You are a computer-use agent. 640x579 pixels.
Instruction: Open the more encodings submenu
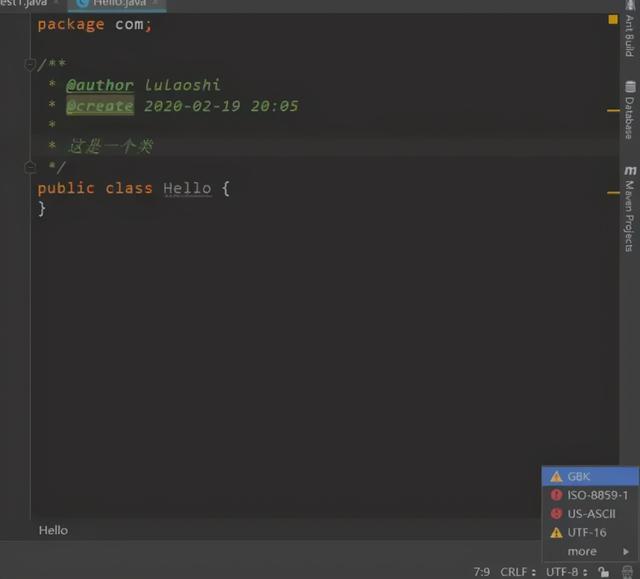[x=590, y=551]
